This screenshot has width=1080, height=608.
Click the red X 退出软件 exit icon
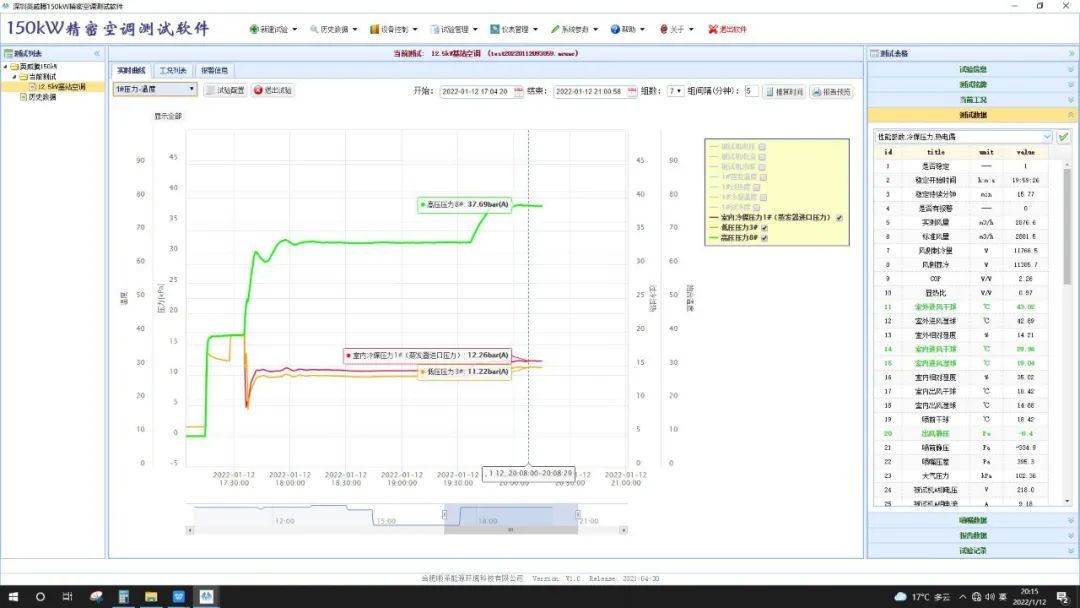(713, 30)
